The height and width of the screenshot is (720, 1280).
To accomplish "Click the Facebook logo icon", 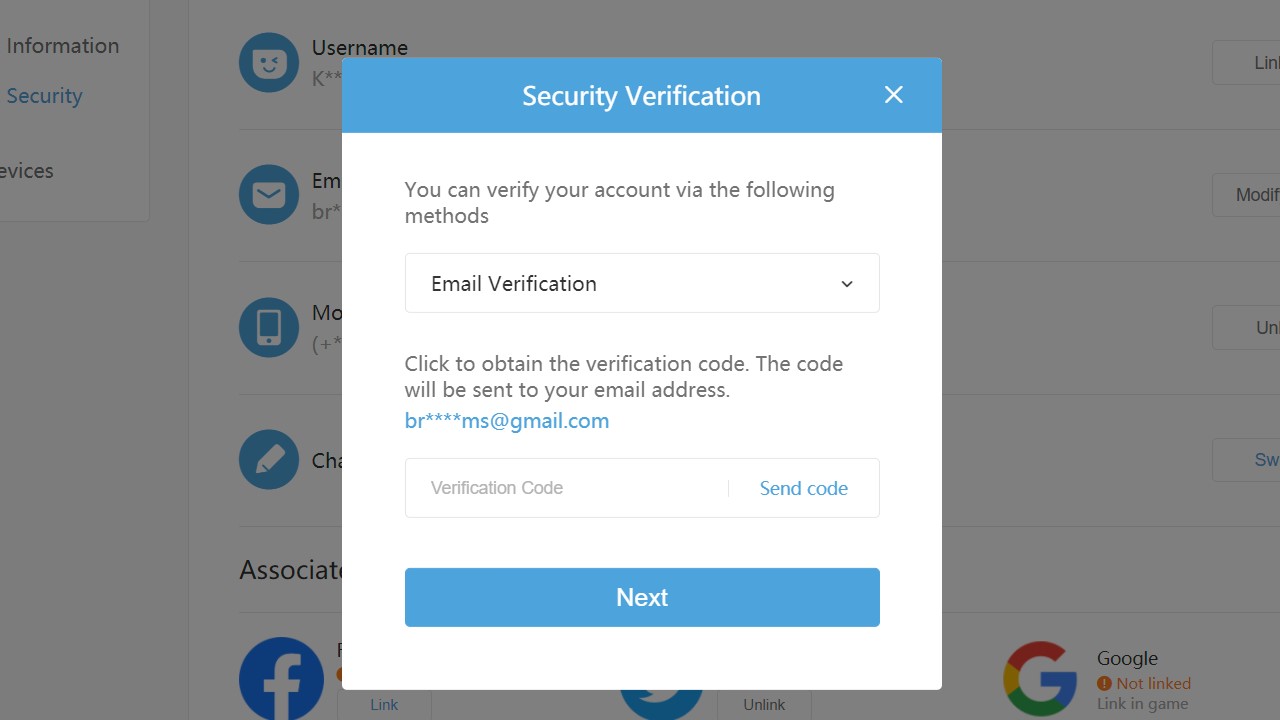I will tap(282, 680).
